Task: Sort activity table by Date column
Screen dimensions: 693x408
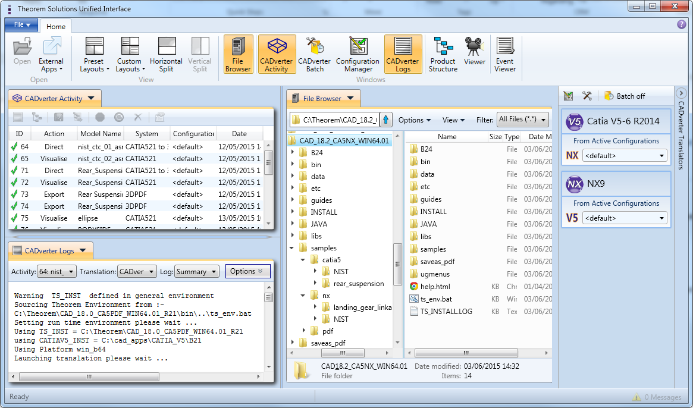Action: pos(239,133)
